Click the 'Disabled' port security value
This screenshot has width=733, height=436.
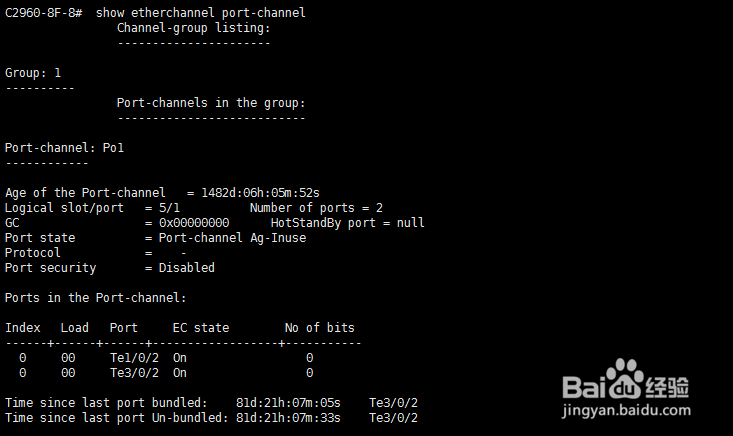pyautogui.click(x=187, y=268)
